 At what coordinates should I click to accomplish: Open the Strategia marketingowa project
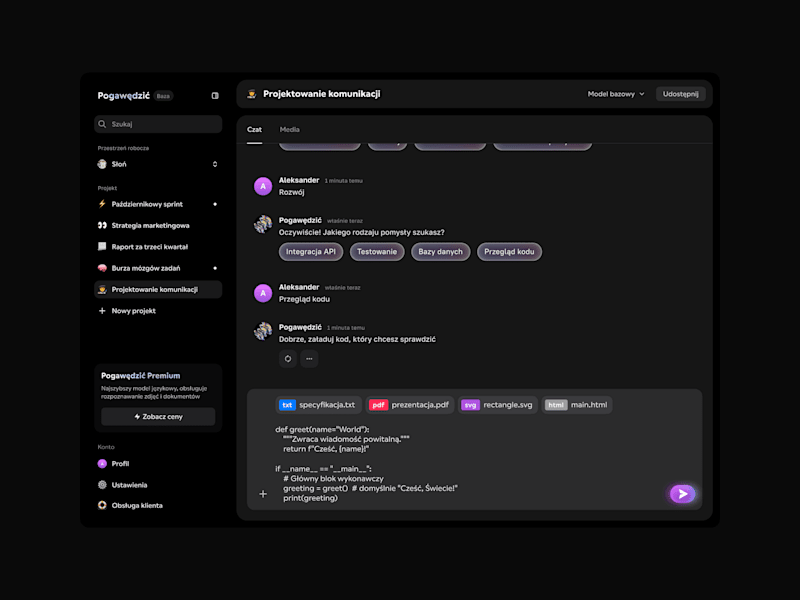tap(158, 226)
